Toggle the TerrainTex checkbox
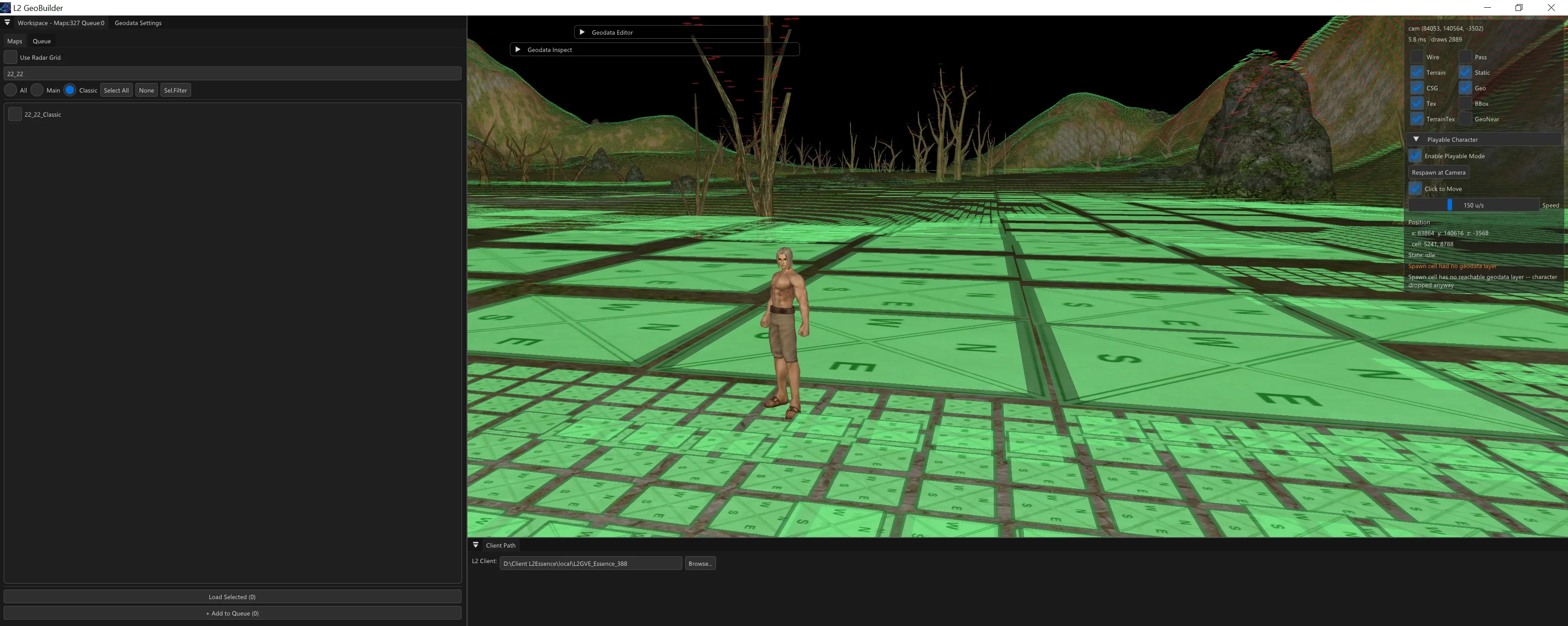The image size is (1568, 626). [1417, 119]
